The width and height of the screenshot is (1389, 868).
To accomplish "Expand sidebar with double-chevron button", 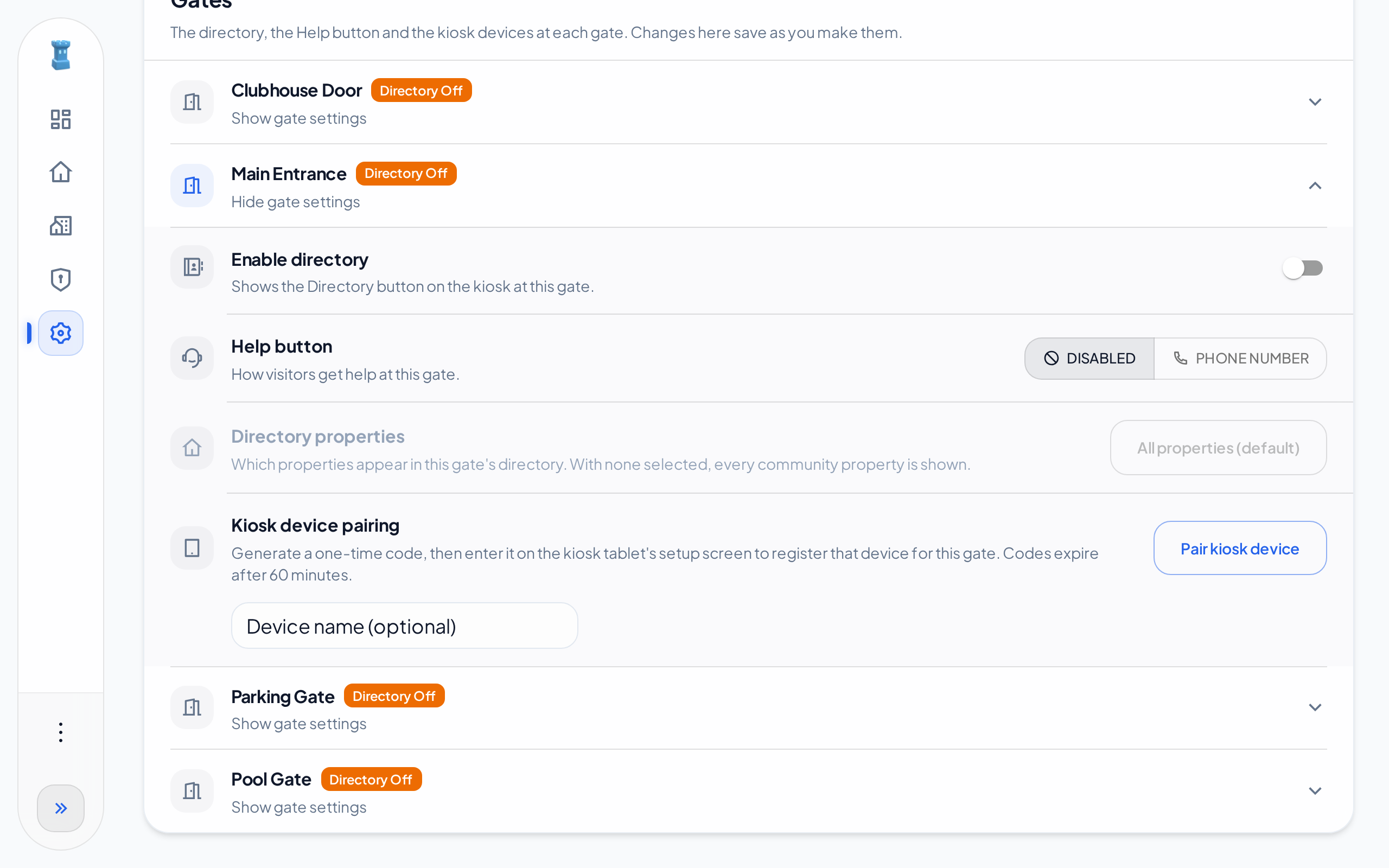I will click(x=61, y=808).
